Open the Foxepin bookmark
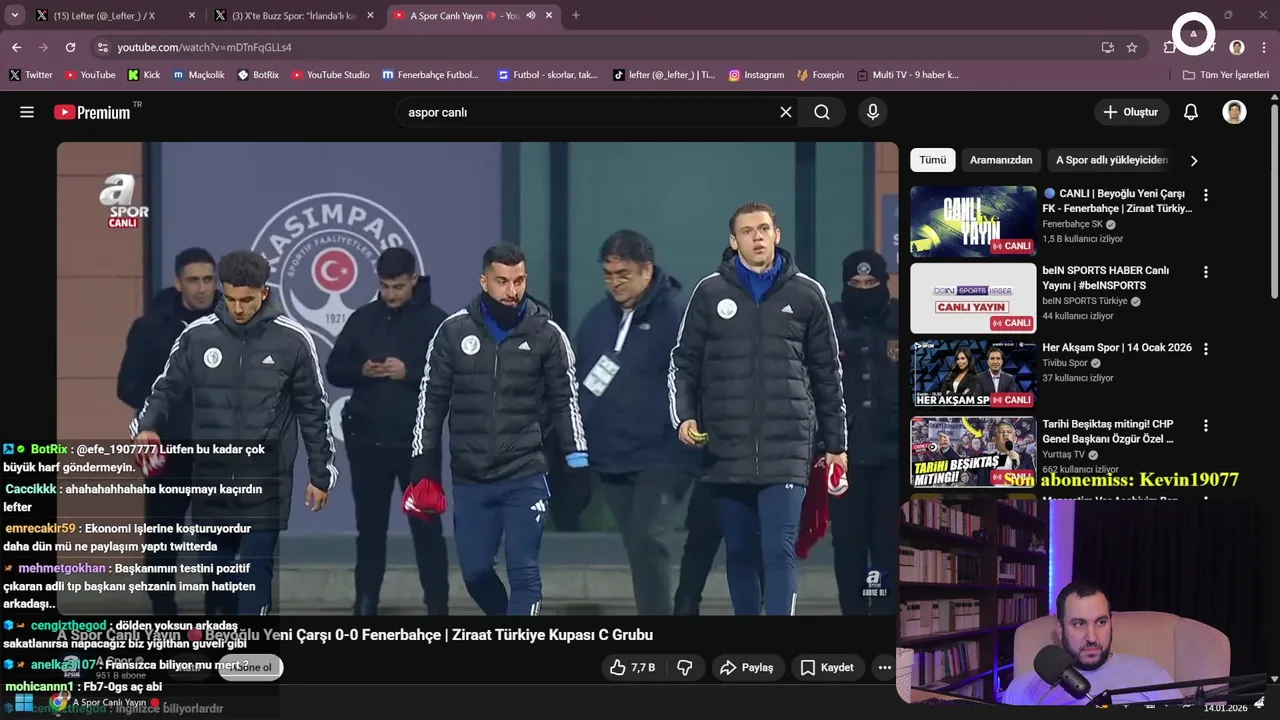1280x720 pixels. 820,75
